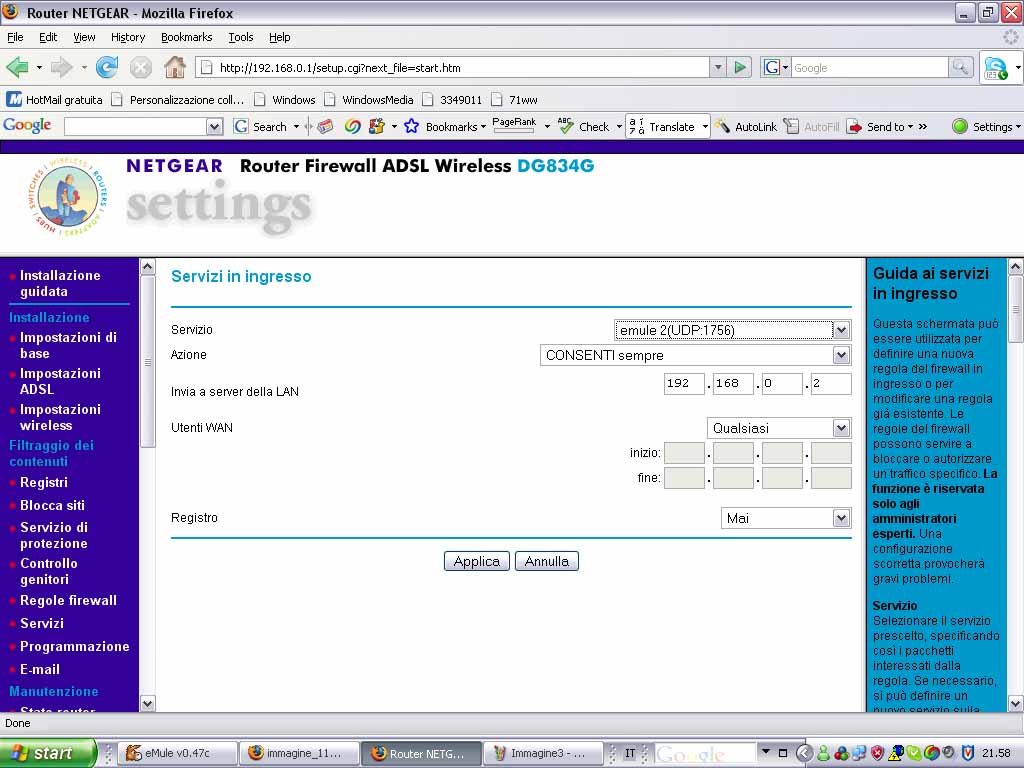Image resolution: width=1024 pixels, height=768 pixels.
Task: Click the sidebar menu scrollbar down arrow
Action: coord(148,703)
